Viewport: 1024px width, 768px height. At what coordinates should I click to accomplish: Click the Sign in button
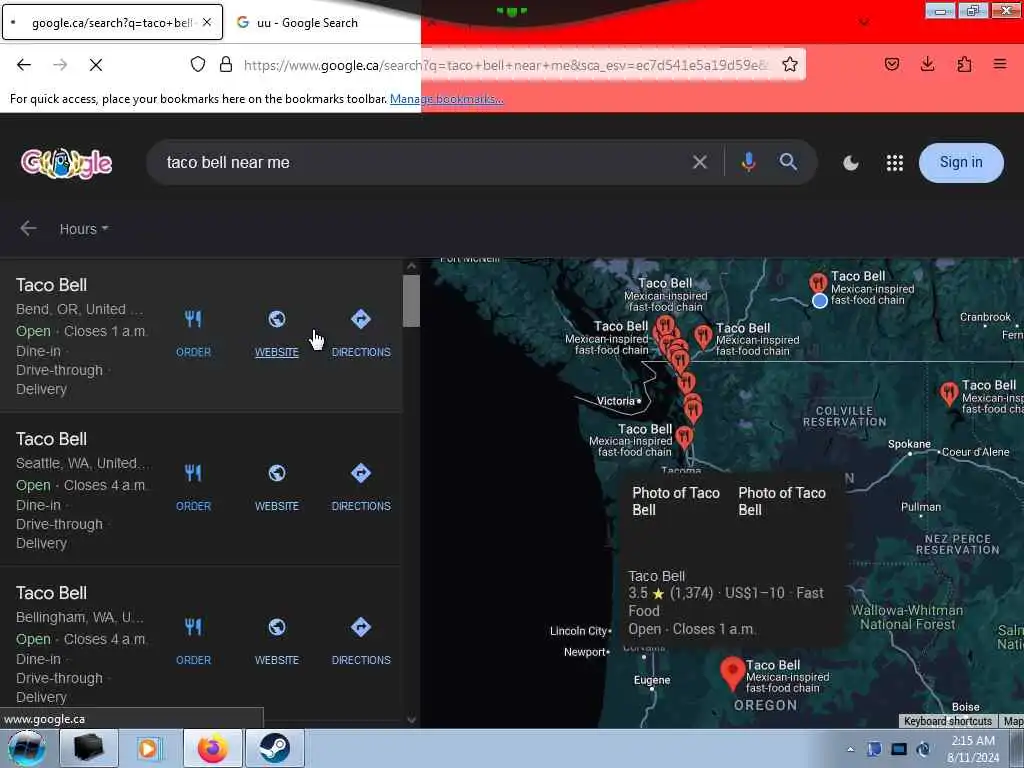[961, 163]
